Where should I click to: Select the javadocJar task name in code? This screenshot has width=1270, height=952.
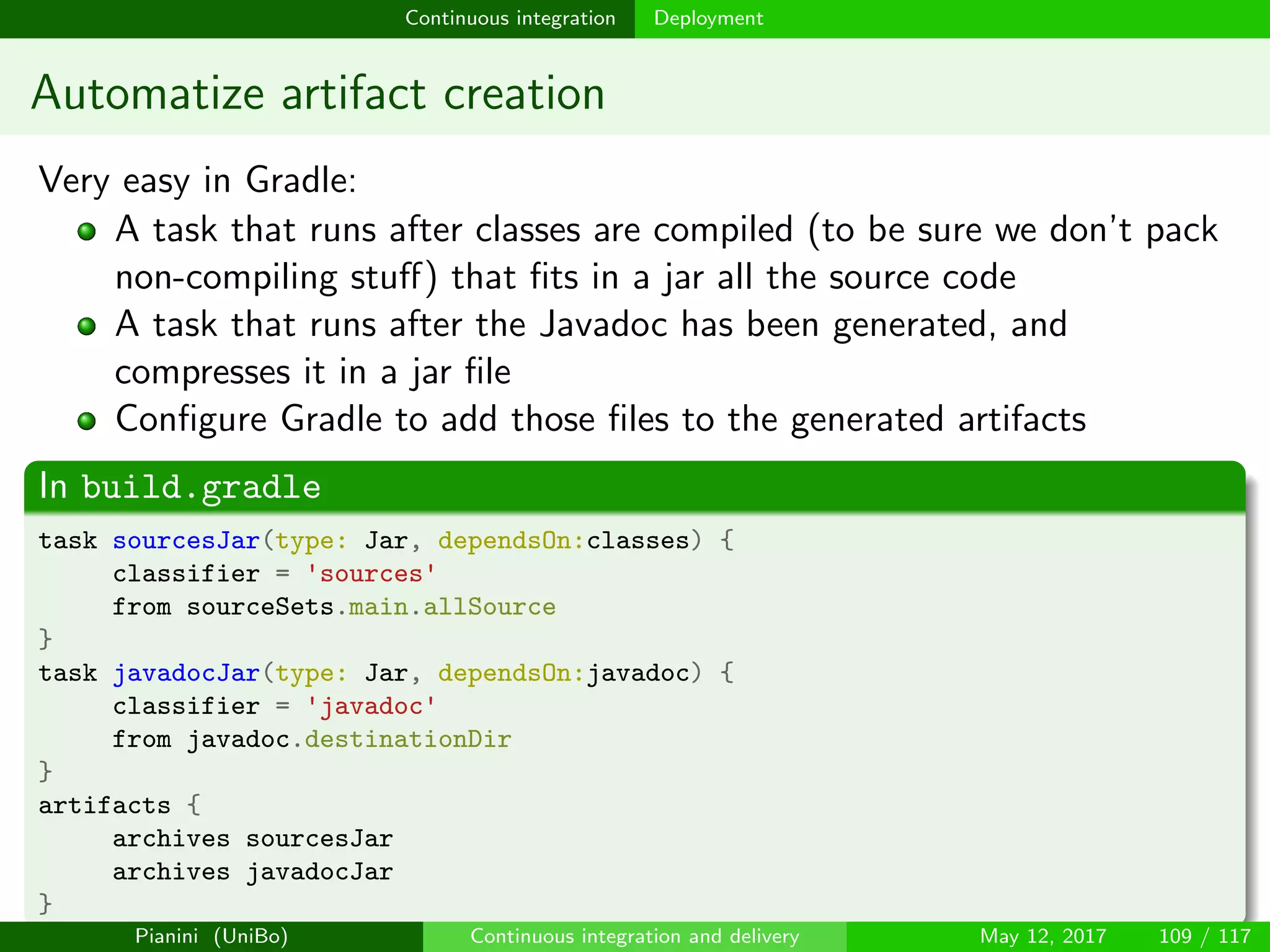186,673
